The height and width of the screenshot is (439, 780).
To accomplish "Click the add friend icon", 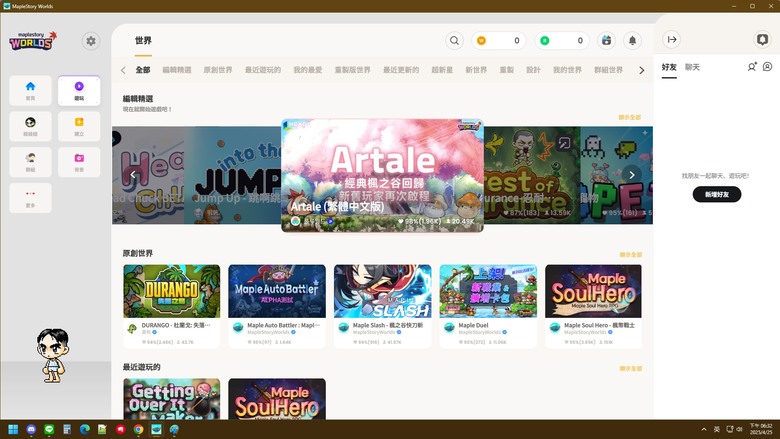I will [752, 67].
